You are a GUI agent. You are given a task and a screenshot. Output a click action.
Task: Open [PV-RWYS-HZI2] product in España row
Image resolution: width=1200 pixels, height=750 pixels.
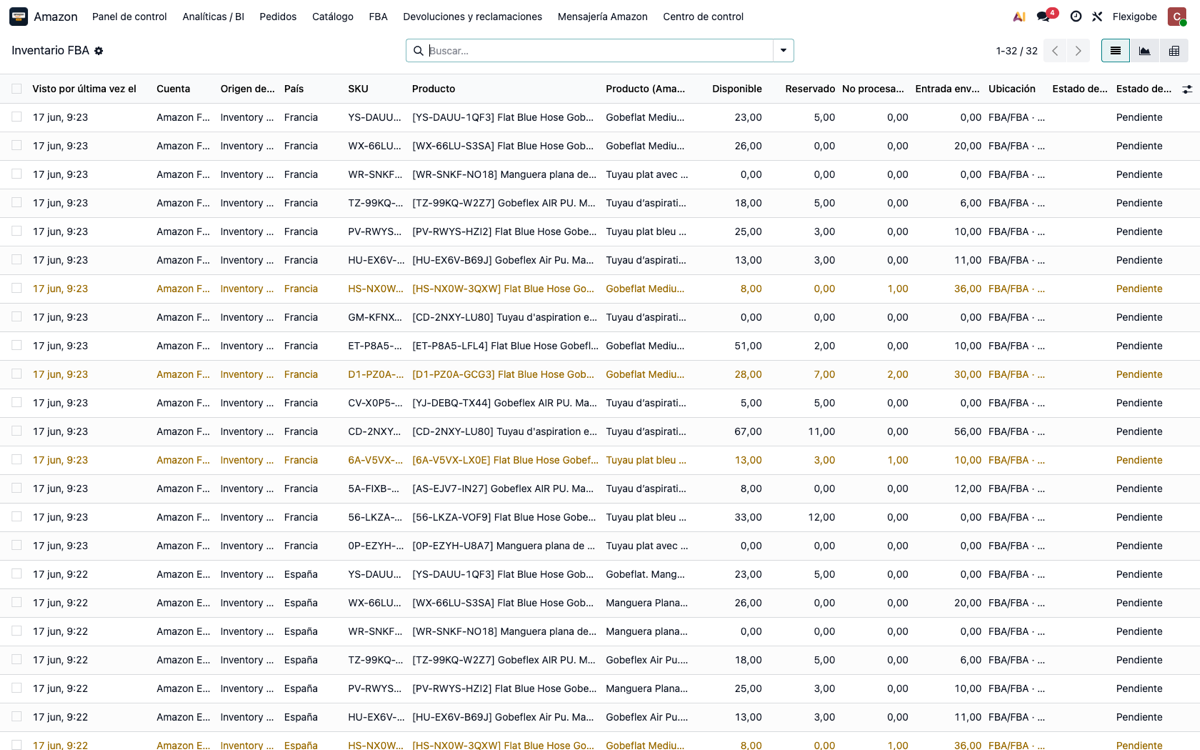pos(505,689)
